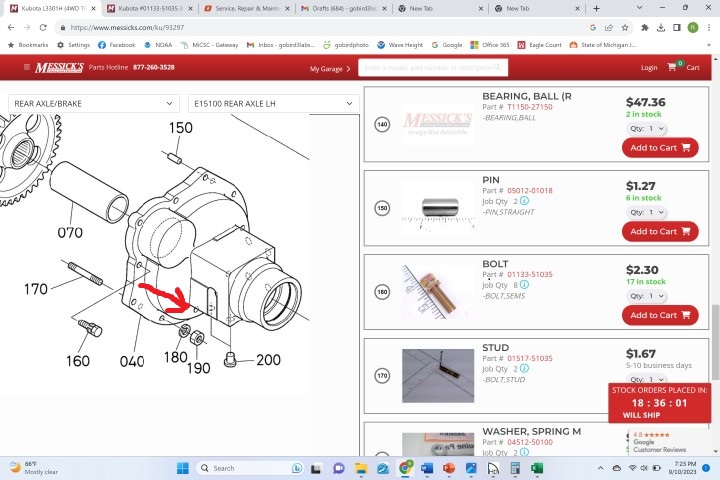Screen dimensions: 720x480
Task: Show Job Qty info for BOLT 01133-51035
Action: [x=524, y=284]
